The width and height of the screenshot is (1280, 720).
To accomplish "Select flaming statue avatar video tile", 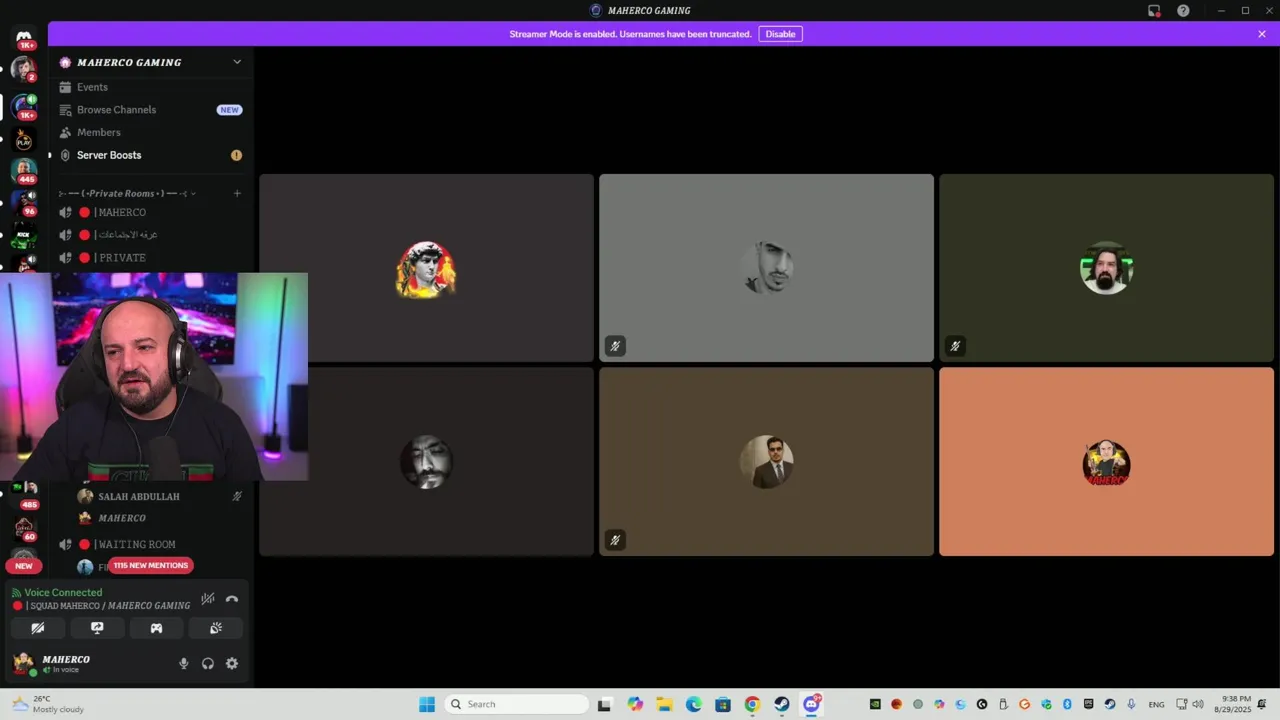I will [426, 268].
